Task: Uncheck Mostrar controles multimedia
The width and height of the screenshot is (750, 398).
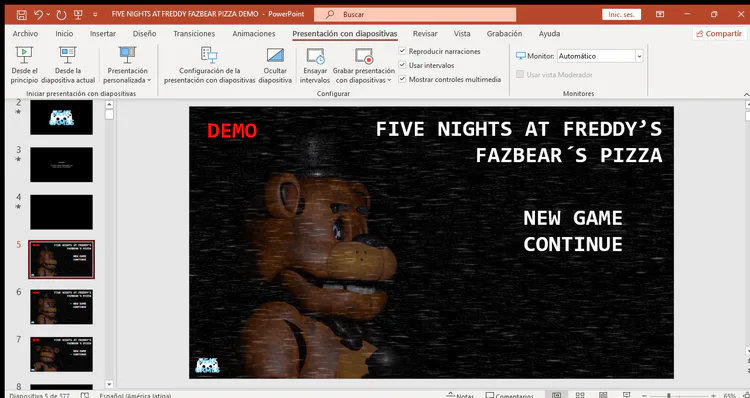Action: (402, 79)
